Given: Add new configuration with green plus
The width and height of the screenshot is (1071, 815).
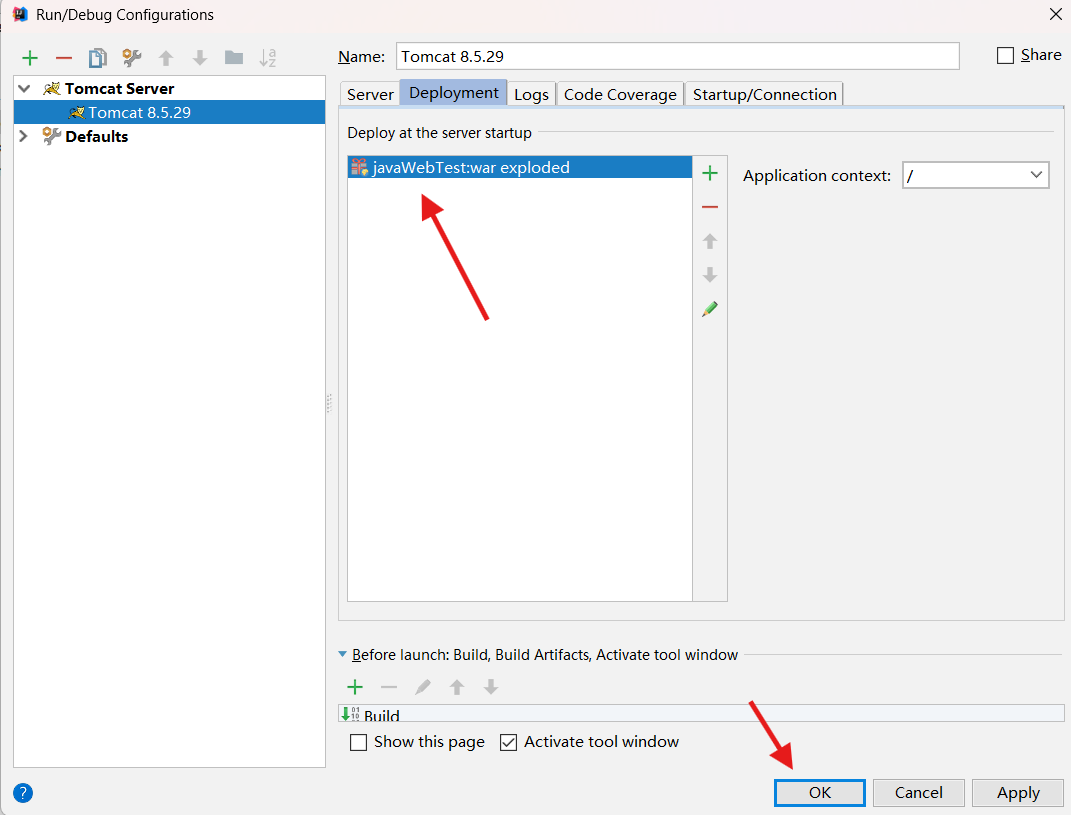Looking at the screenshot, I should tap(29, 58).
